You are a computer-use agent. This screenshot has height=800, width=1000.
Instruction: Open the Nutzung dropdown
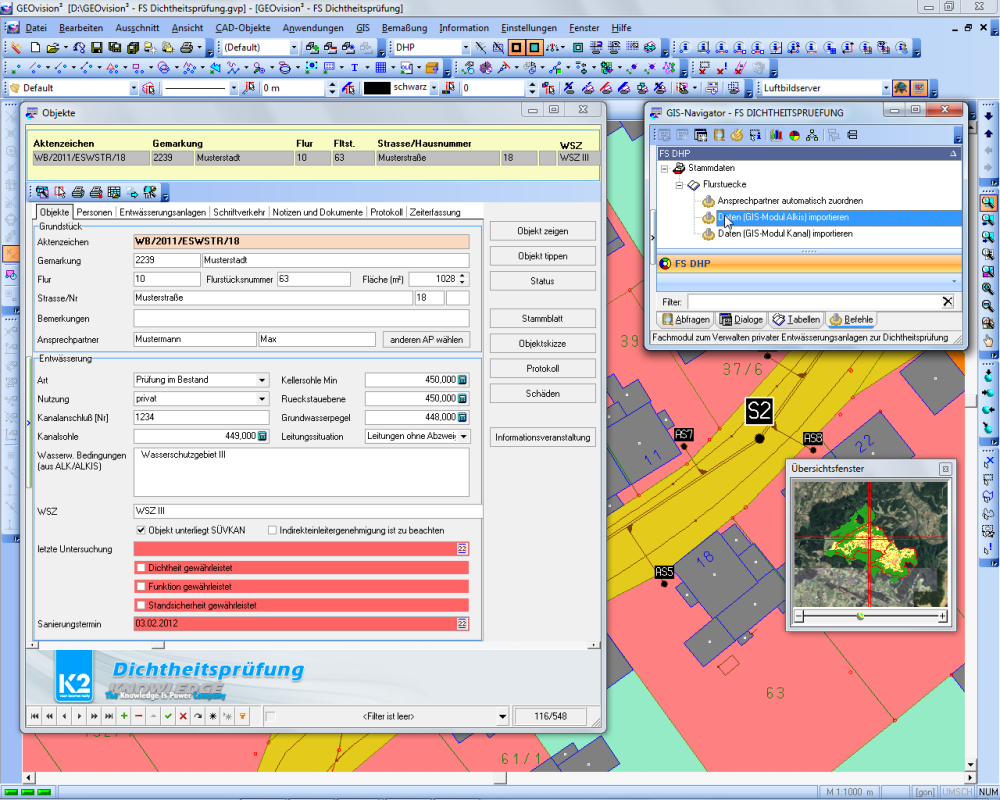261,399
